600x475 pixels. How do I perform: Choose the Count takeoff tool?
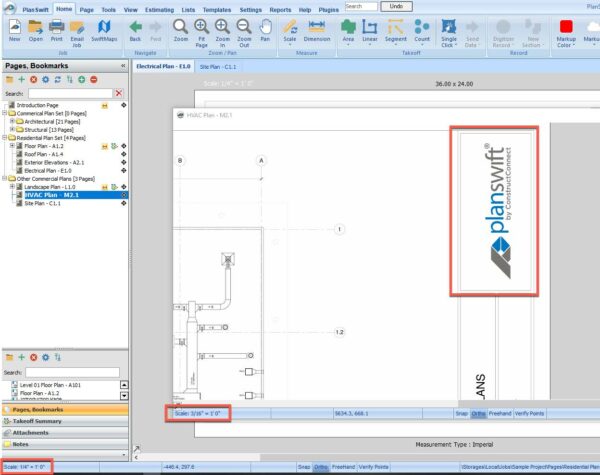coord(422,31)
